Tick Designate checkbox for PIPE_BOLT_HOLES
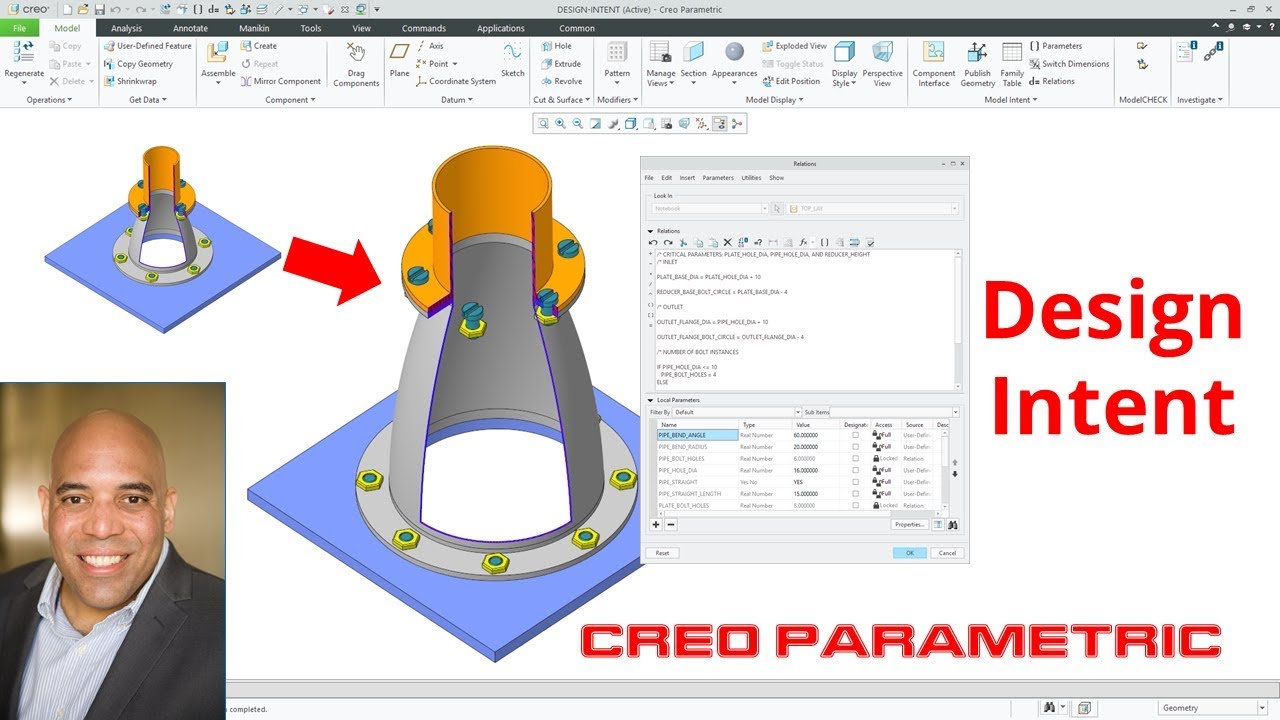 pyautogui.click(x=855, y=458)
